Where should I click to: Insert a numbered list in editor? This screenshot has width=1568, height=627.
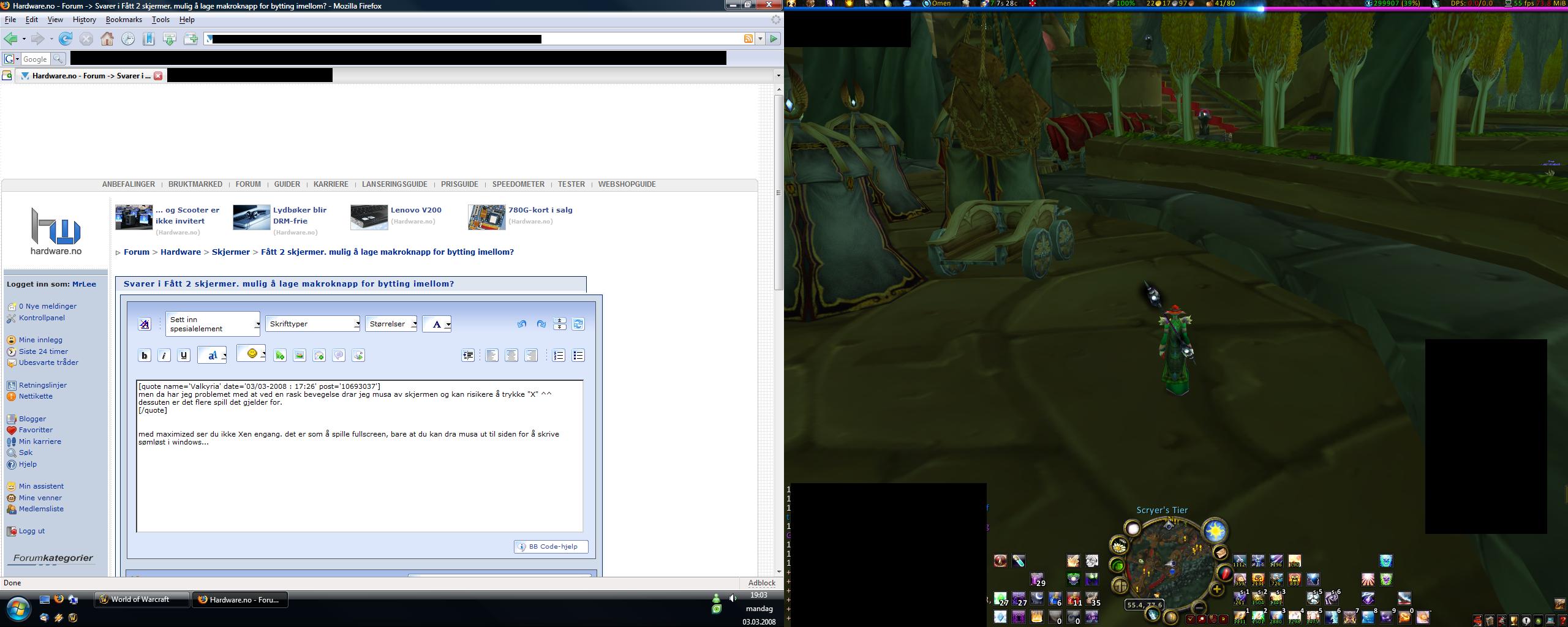coord(559,355)
